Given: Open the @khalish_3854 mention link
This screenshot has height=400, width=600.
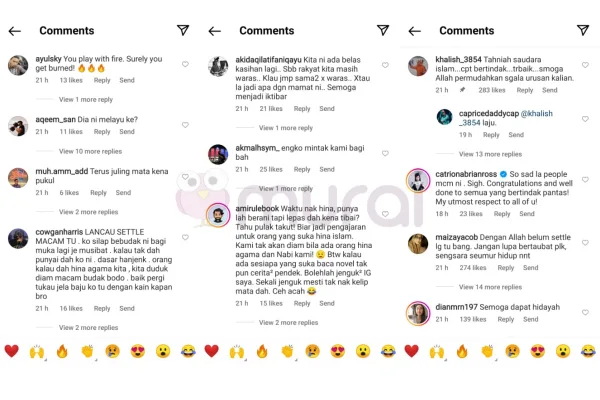Looking at the screenshot, I should 506,118.
